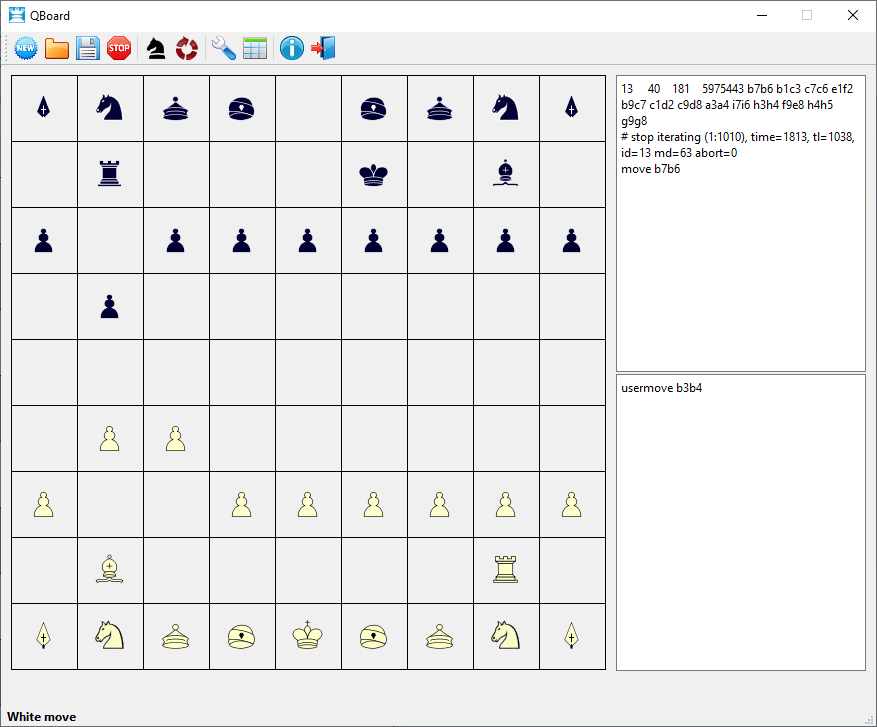The height and width of the screenshot is (727, 877).
Task: Click the black knight toolbar icon
Action: tap(155, 48)
